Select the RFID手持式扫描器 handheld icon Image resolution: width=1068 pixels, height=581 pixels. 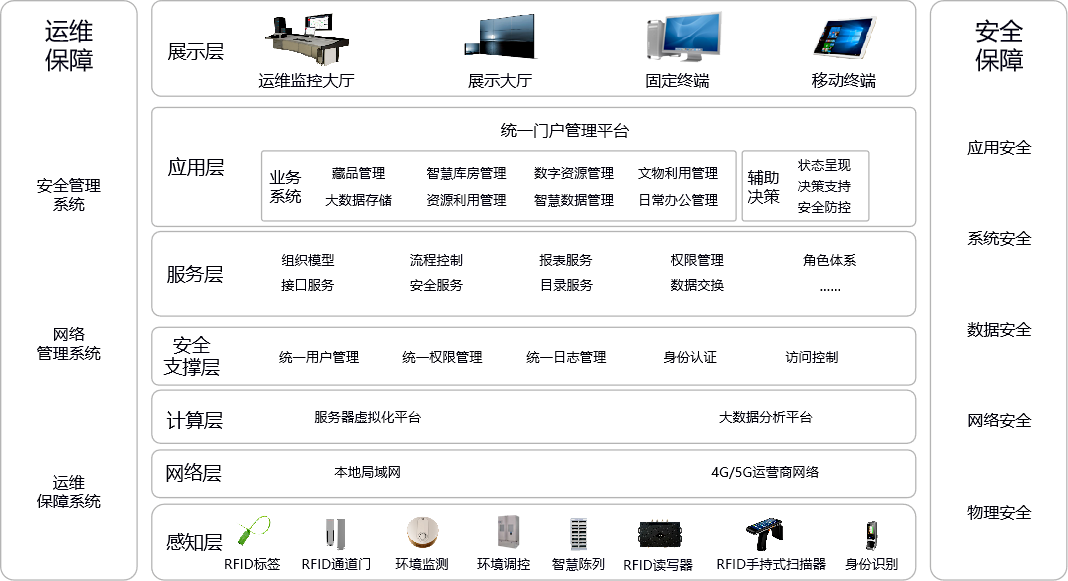click(x=764, y=535)
